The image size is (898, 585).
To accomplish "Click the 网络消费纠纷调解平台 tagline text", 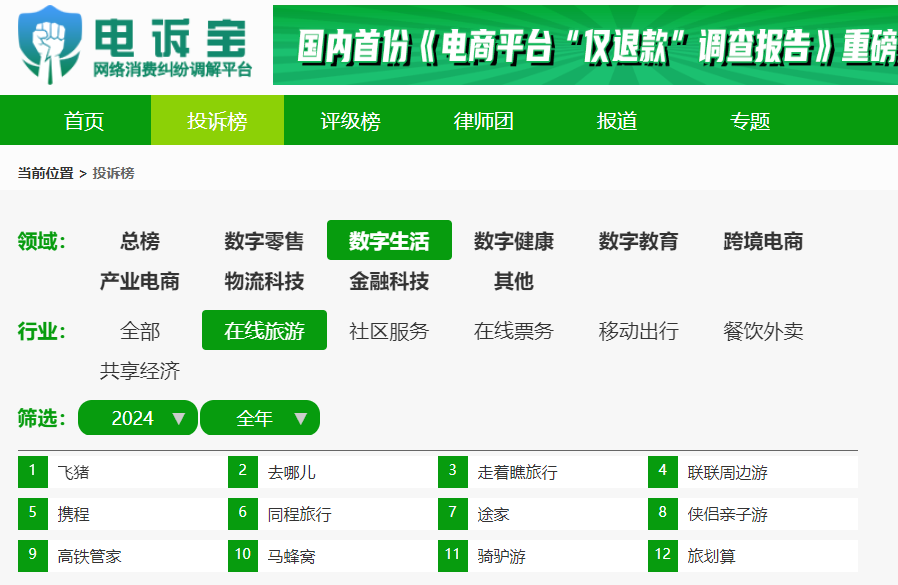I will tap(172, 70).
